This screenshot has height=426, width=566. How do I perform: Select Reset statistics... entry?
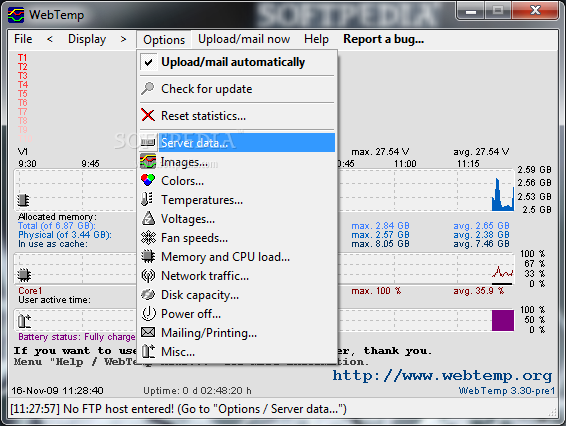point(237,116)
